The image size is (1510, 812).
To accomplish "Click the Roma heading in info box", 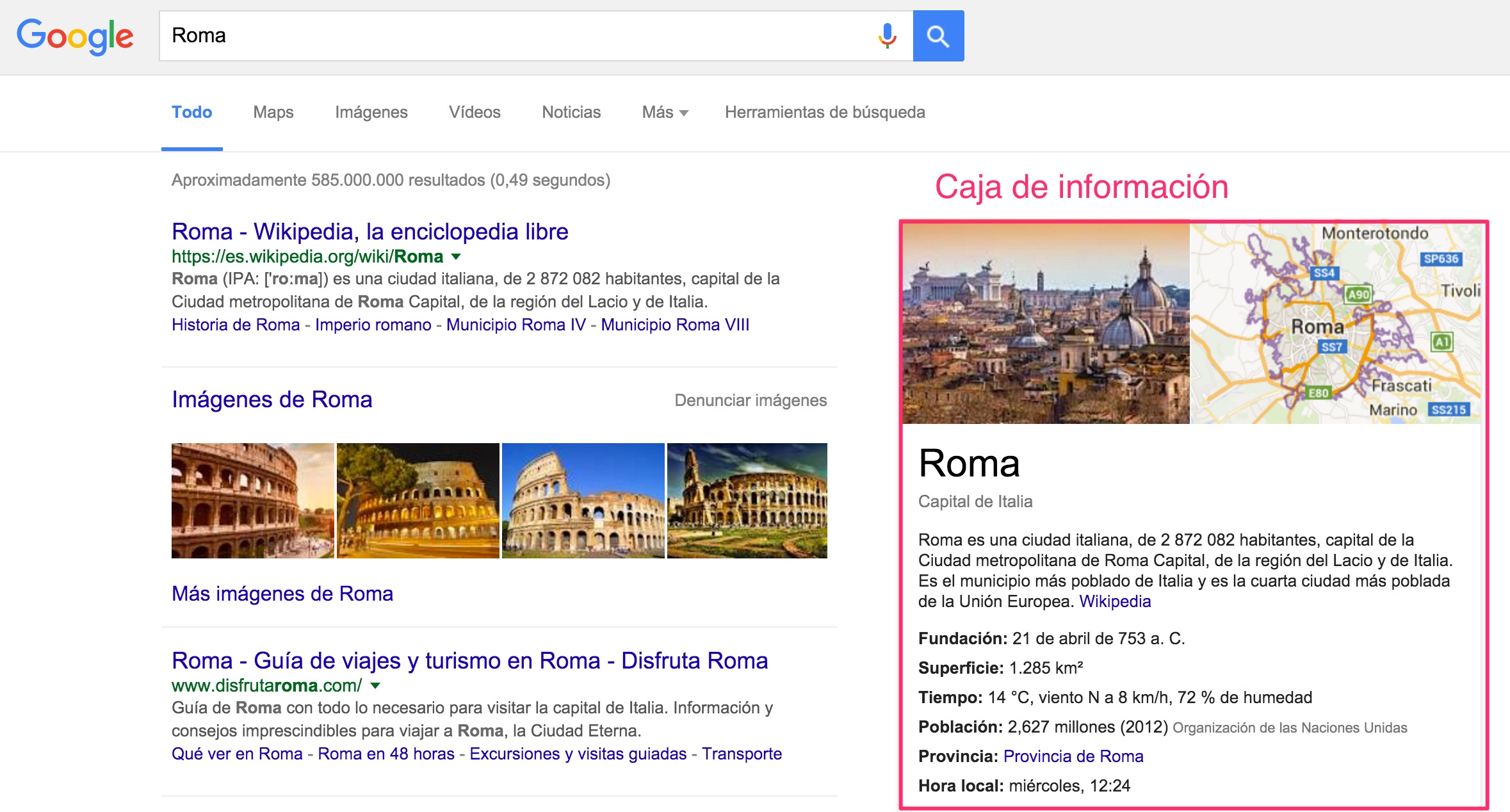I will tap(969, 463).
